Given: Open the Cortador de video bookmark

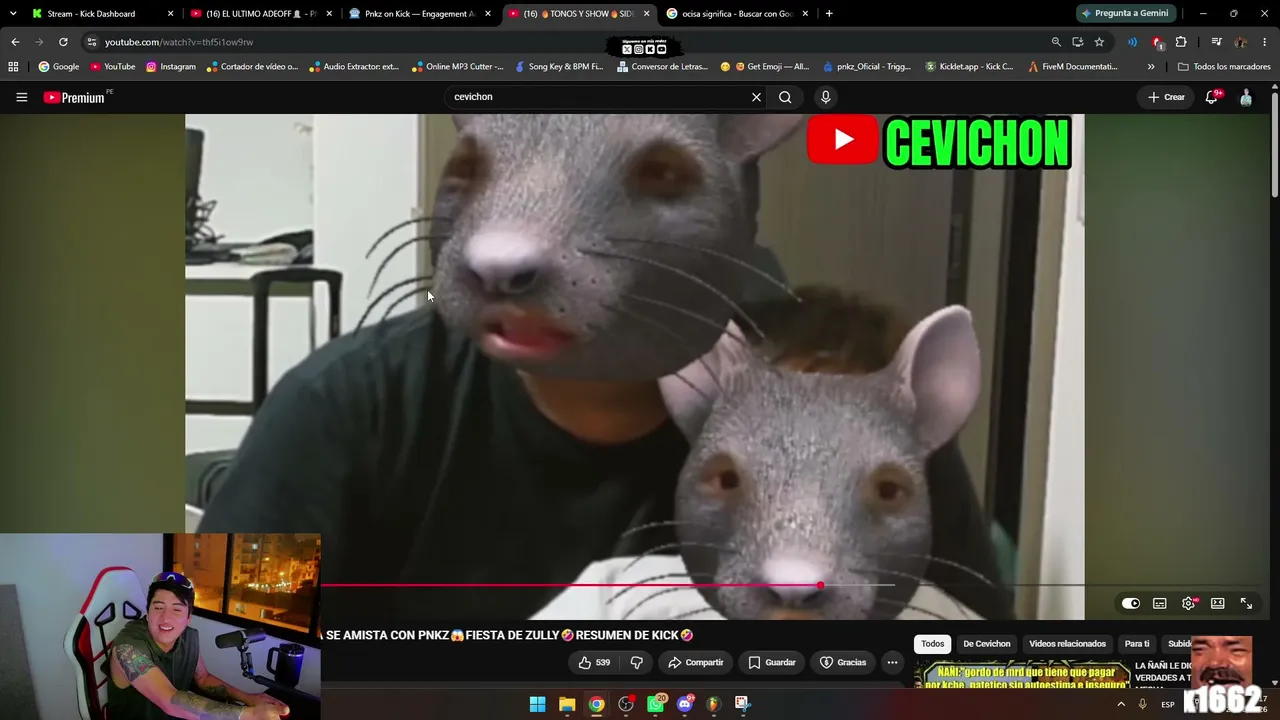Looking at the screenshot, I should pyautogui.click(x=252, y=67).
